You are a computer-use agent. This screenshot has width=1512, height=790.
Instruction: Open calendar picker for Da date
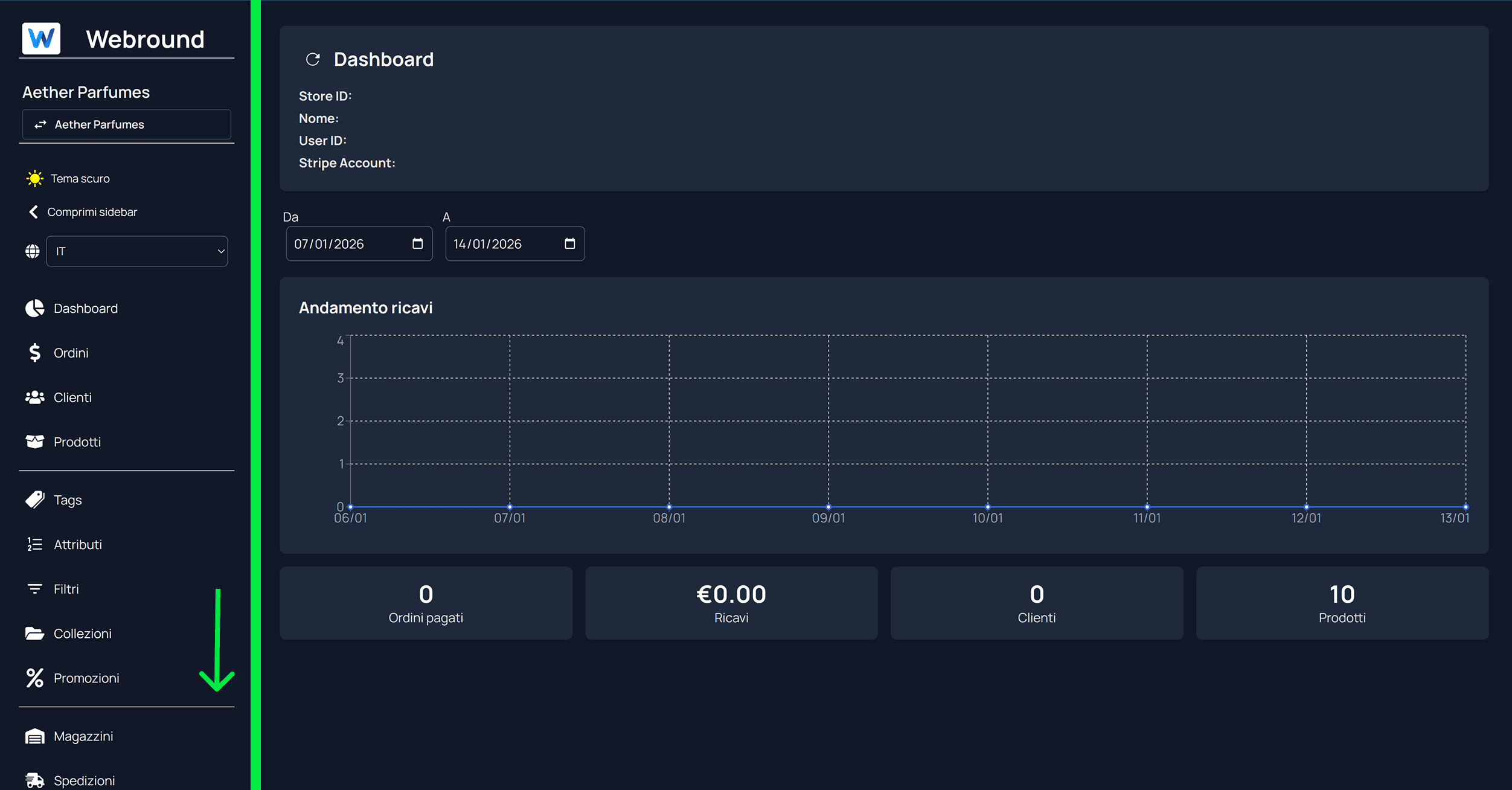click(x=417, y=243)
